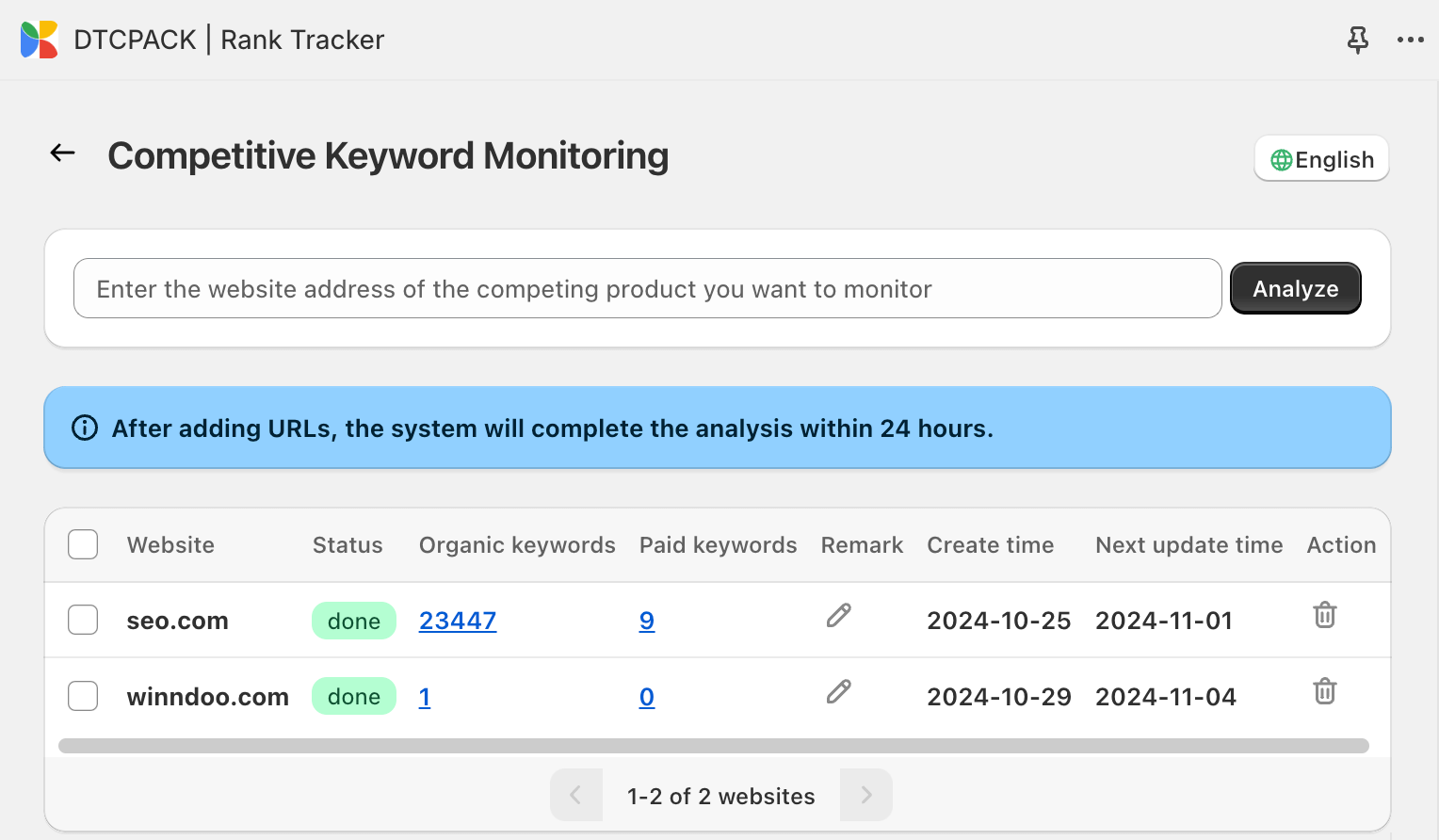Screen dimensions: 1439x840
Task: Delete seo.com using trash icon
Action: tap(1324, 616)
